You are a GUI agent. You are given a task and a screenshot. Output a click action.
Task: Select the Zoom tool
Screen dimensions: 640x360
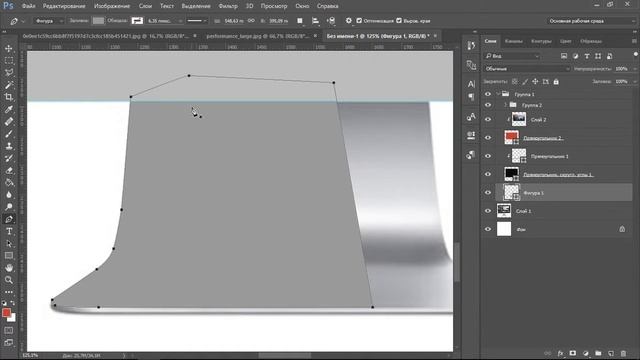[x=9, y=280]
